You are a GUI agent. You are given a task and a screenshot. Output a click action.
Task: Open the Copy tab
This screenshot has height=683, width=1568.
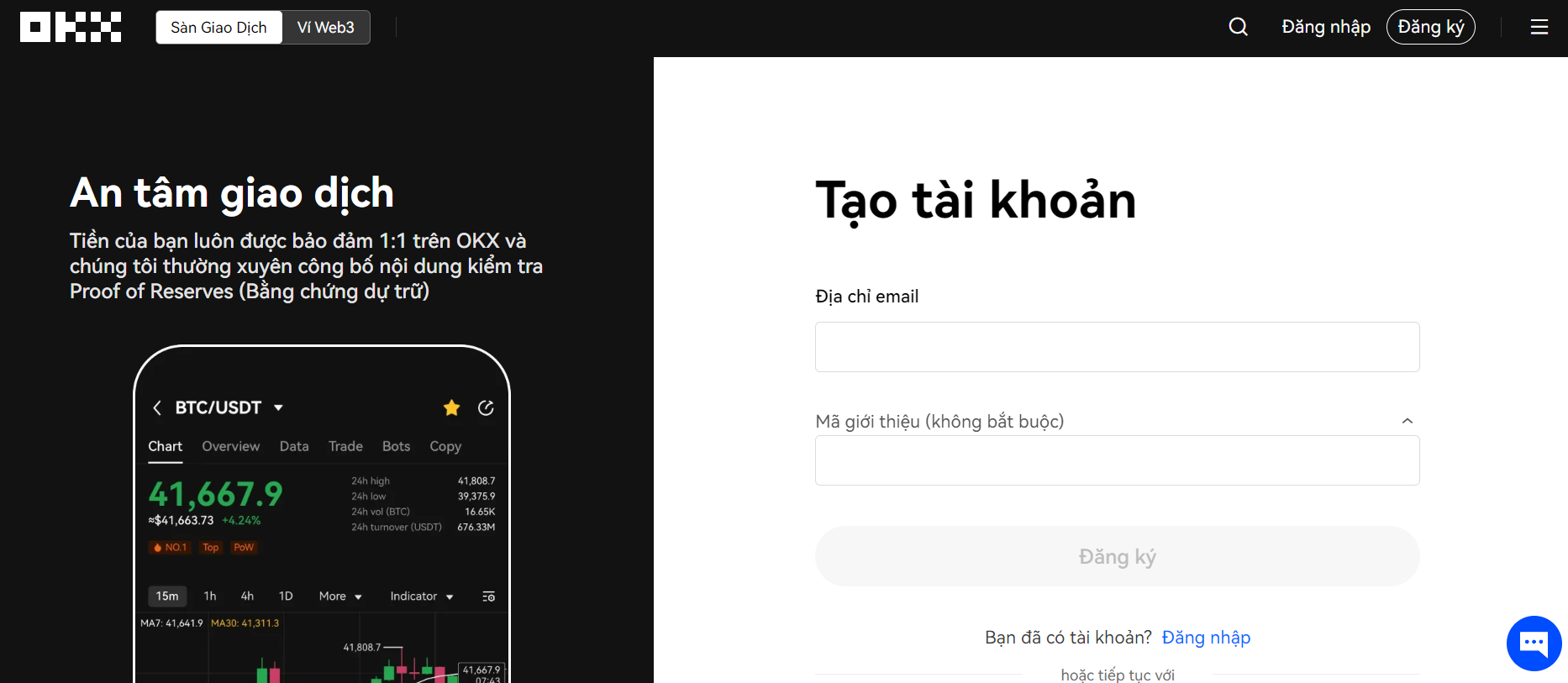pos(445,446)
